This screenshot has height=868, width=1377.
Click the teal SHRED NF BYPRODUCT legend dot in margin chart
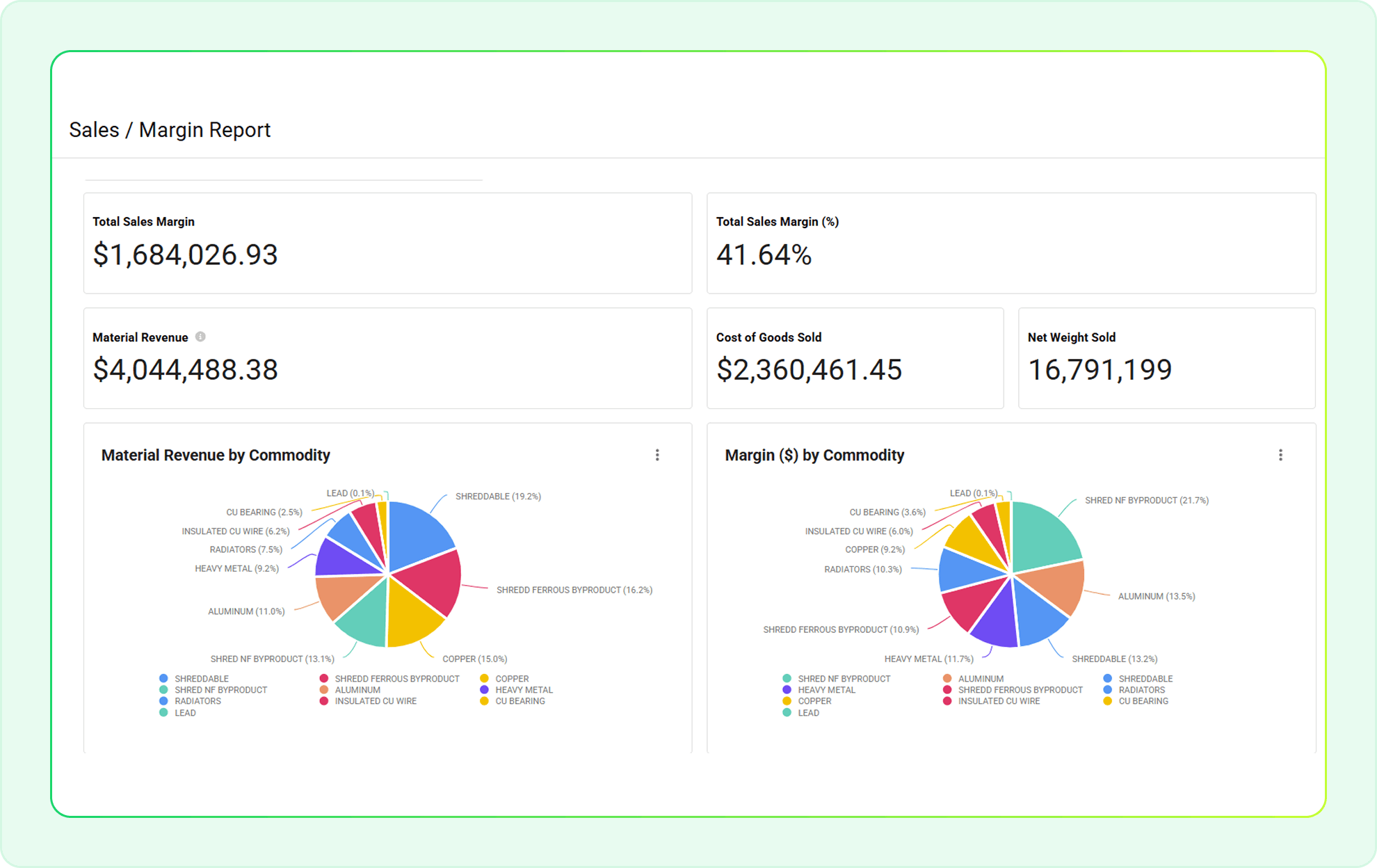coord(787,678)
